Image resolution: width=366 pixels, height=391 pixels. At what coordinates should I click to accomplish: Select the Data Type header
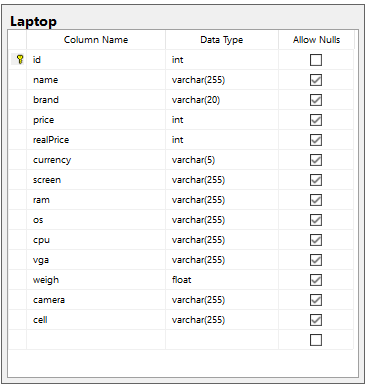click(222, 40)
